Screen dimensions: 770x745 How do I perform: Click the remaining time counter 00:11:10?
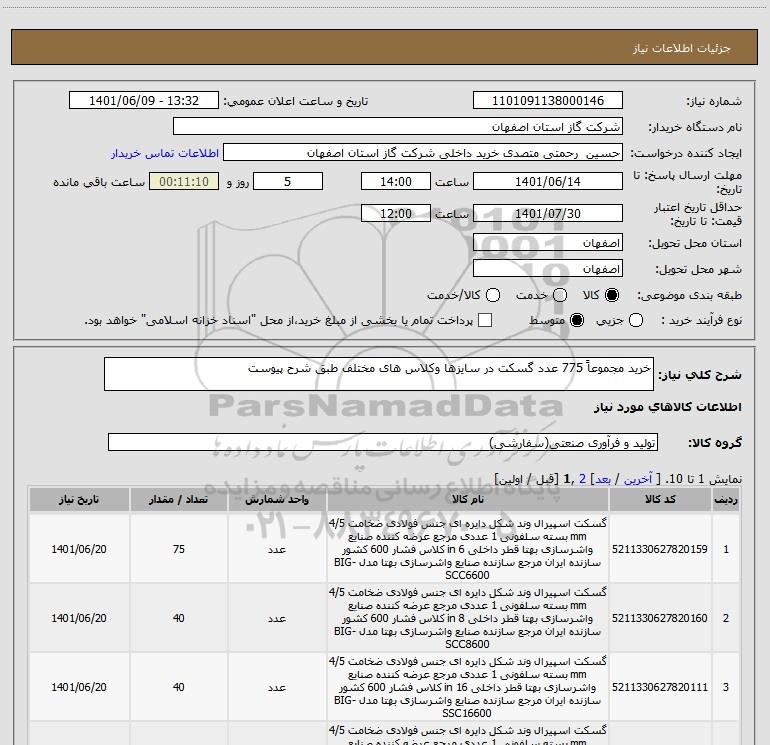(x=184, y=181)
